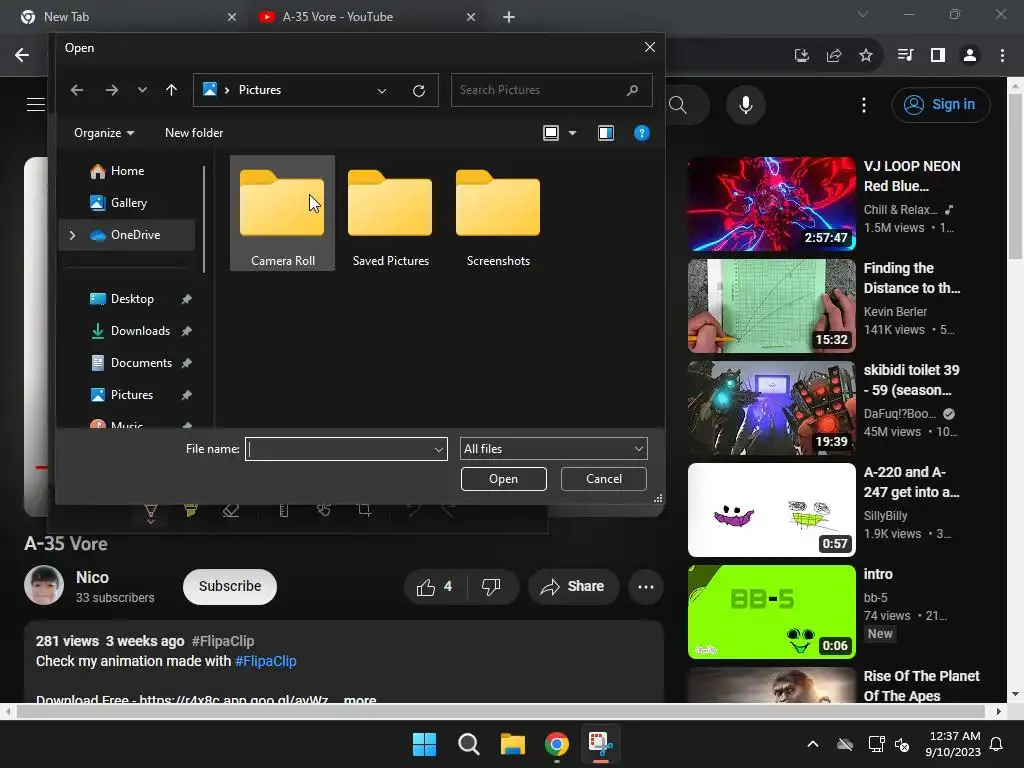Like the A-35 Vore video

[x=435, y=586]
